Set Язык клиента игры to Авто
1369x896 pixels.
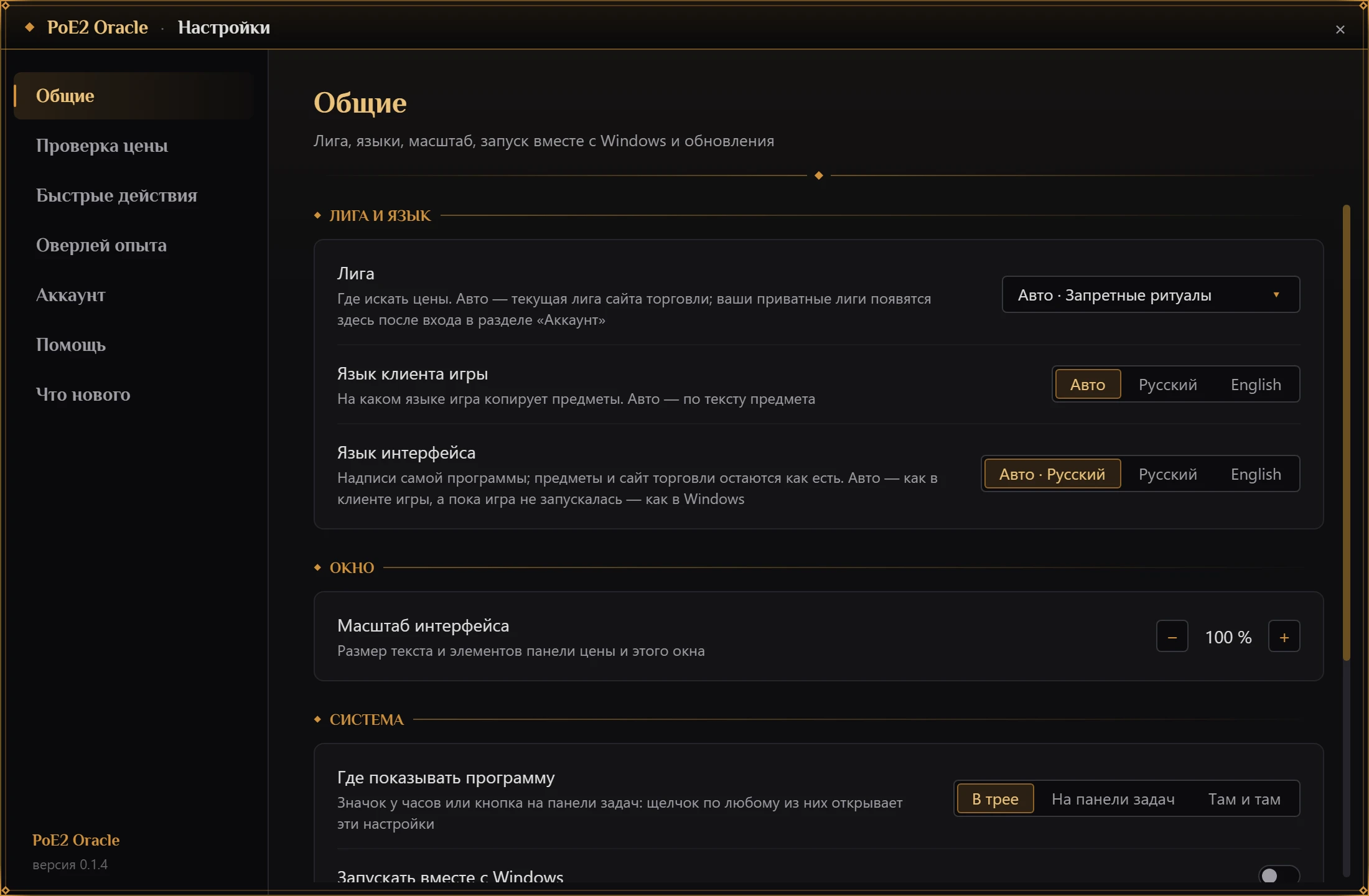(1088, 385)
